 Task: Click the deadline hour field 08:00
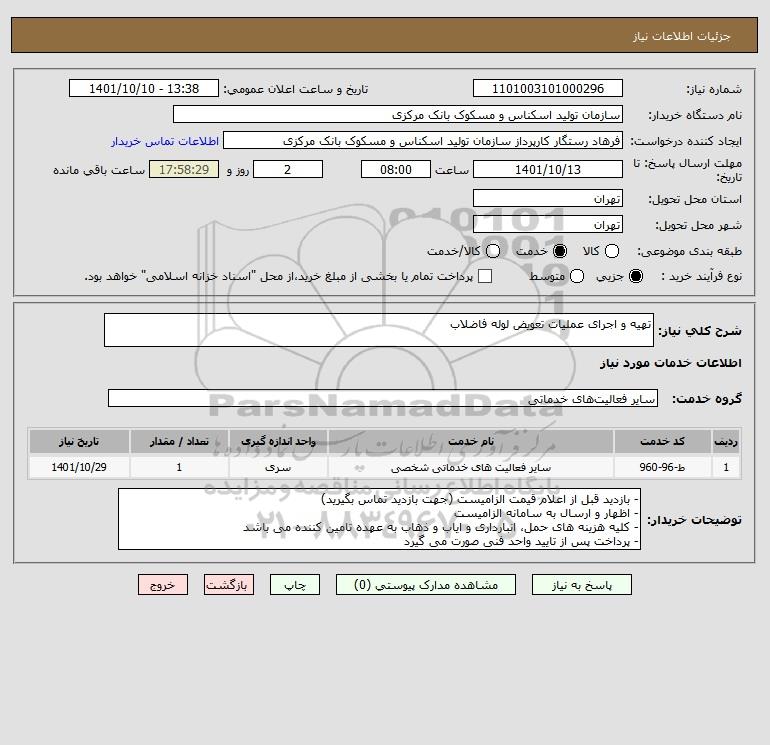click(396, 169)
